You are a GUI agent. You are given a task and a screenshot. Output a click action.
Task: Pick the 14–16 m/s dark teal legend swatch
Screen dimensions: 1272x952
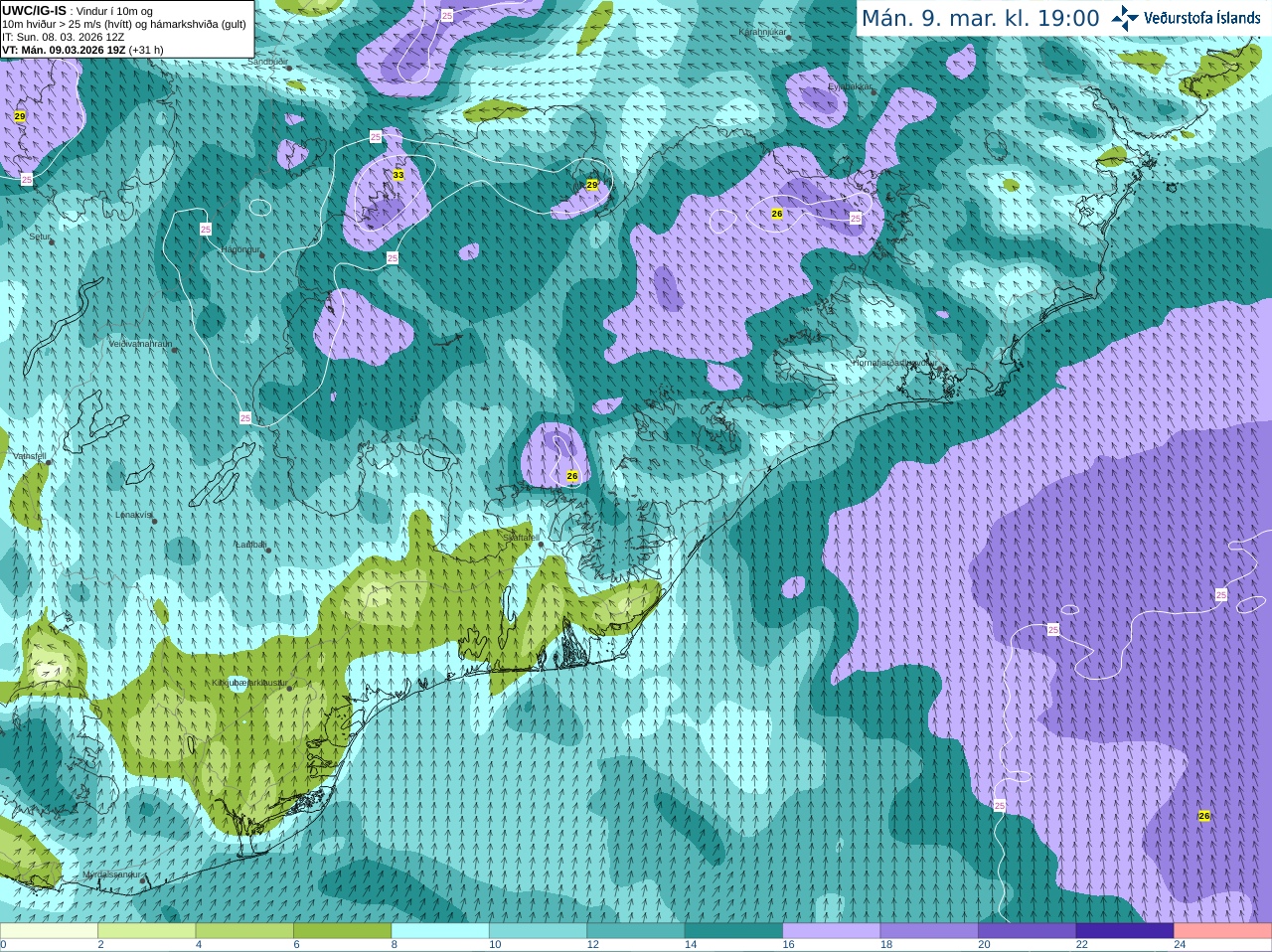coord(733,931)
